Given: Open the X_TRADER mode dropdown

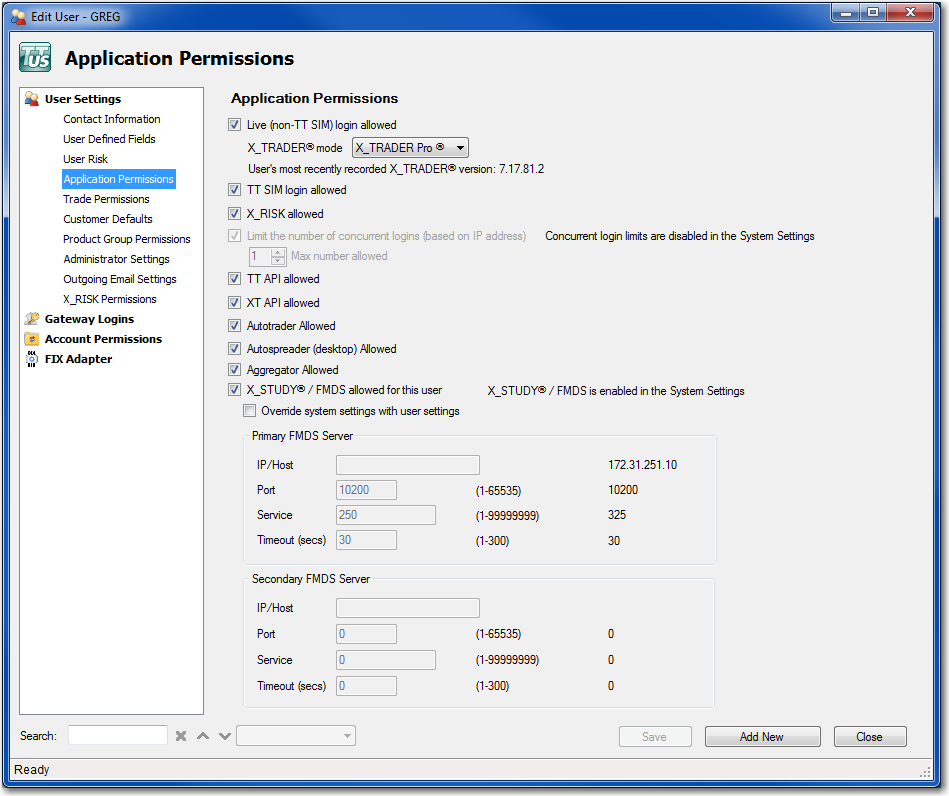Looking at the screenshot, I should 410,148.
